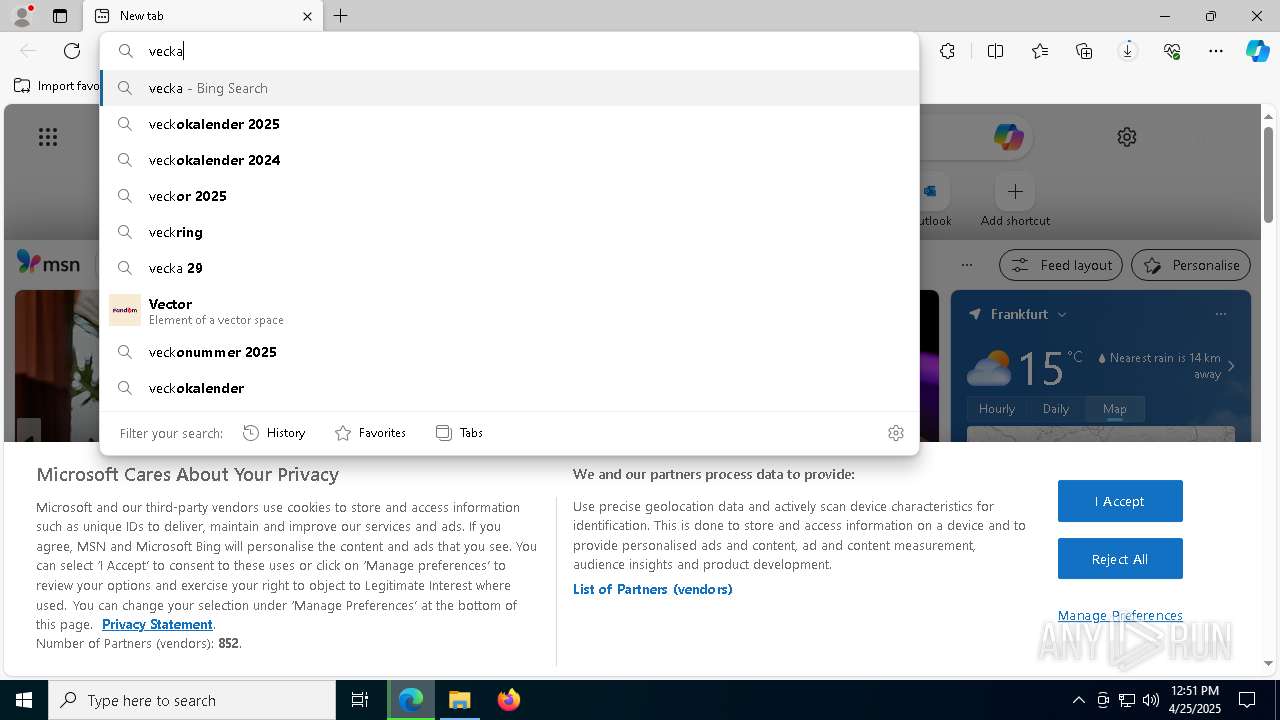
Task: Open File Explorer from taskbar
Action: tap(459, 700)
